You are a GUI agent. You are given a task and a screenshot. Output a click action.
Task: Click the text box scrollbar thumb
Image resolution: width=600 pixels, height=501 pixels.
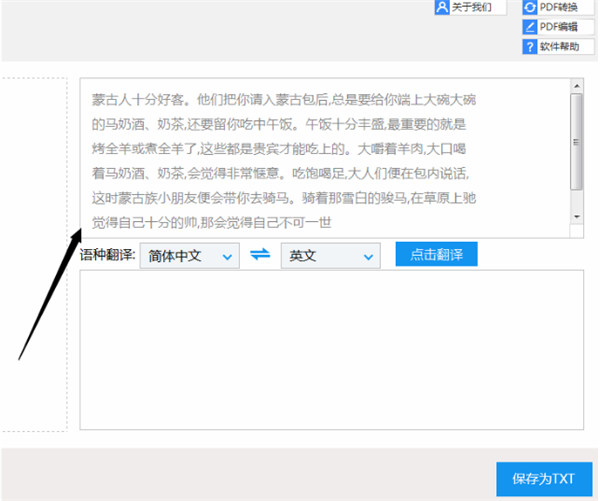[x=576, y=142]
